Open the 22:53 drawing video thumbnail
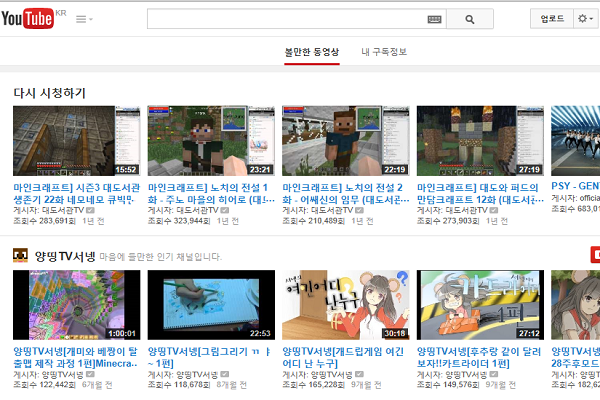 (x=211, y=305)
